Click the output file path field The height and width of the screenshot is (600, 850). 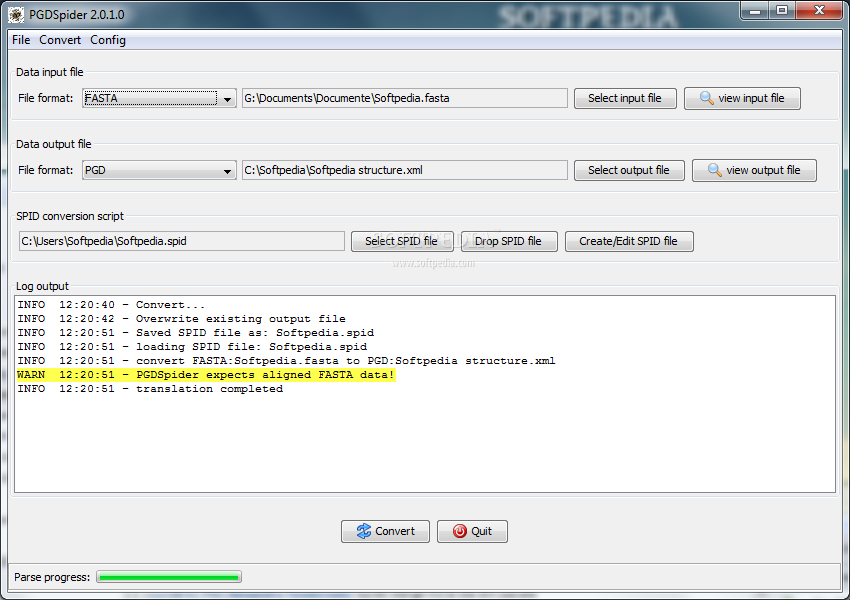pyautogui.click(x=404, y=170)
